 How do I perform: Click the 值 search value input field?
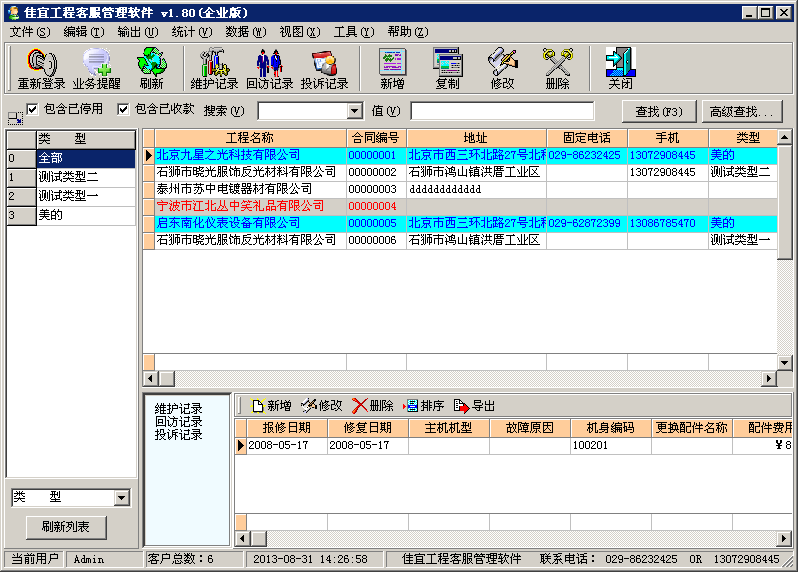502,111
